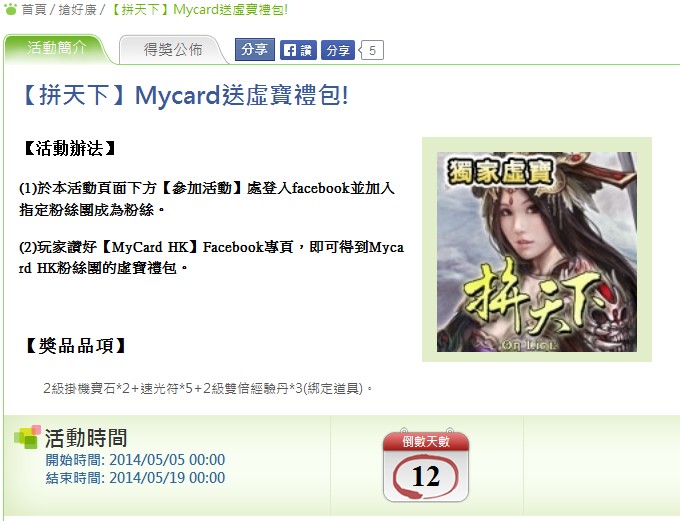Open the 首頁 breadcrumb link
The height and width of the screenshot is (521, 680).
point(34,10)
